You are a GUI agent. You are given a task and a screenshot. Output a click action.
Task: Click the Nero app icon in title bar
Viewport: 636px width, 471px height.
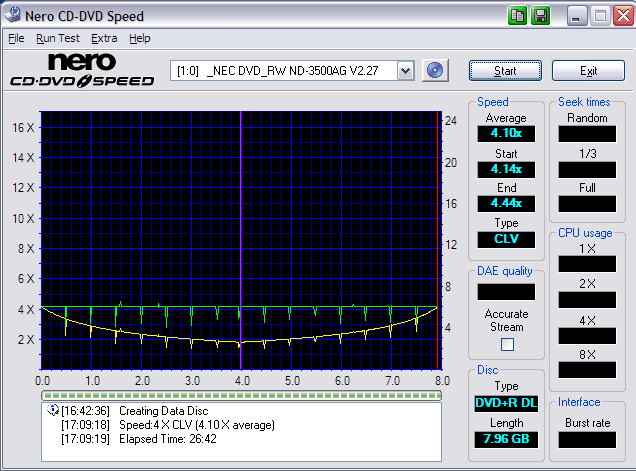click(x=13, y=15)
